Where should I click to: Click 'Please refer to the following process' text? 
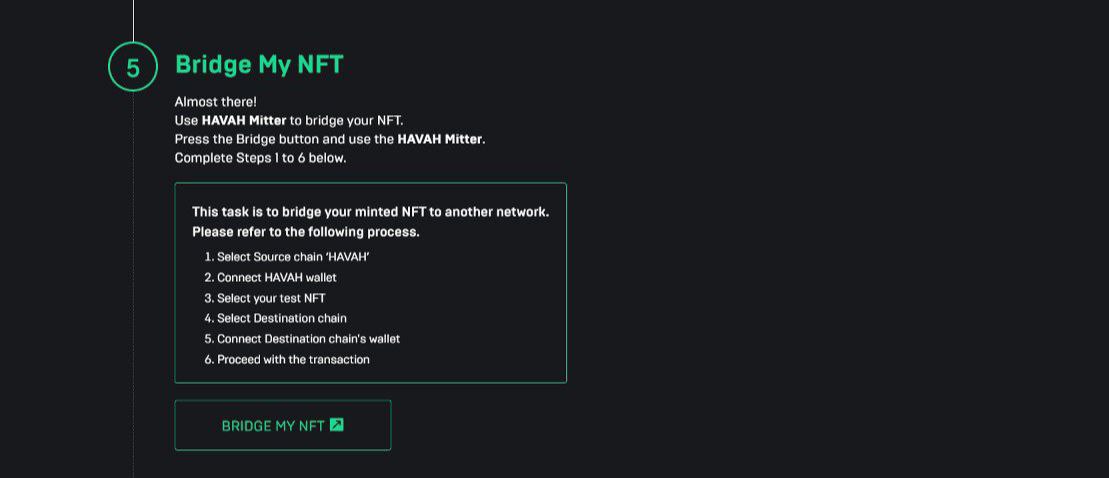pyautogui.click(x=305, y=232)
